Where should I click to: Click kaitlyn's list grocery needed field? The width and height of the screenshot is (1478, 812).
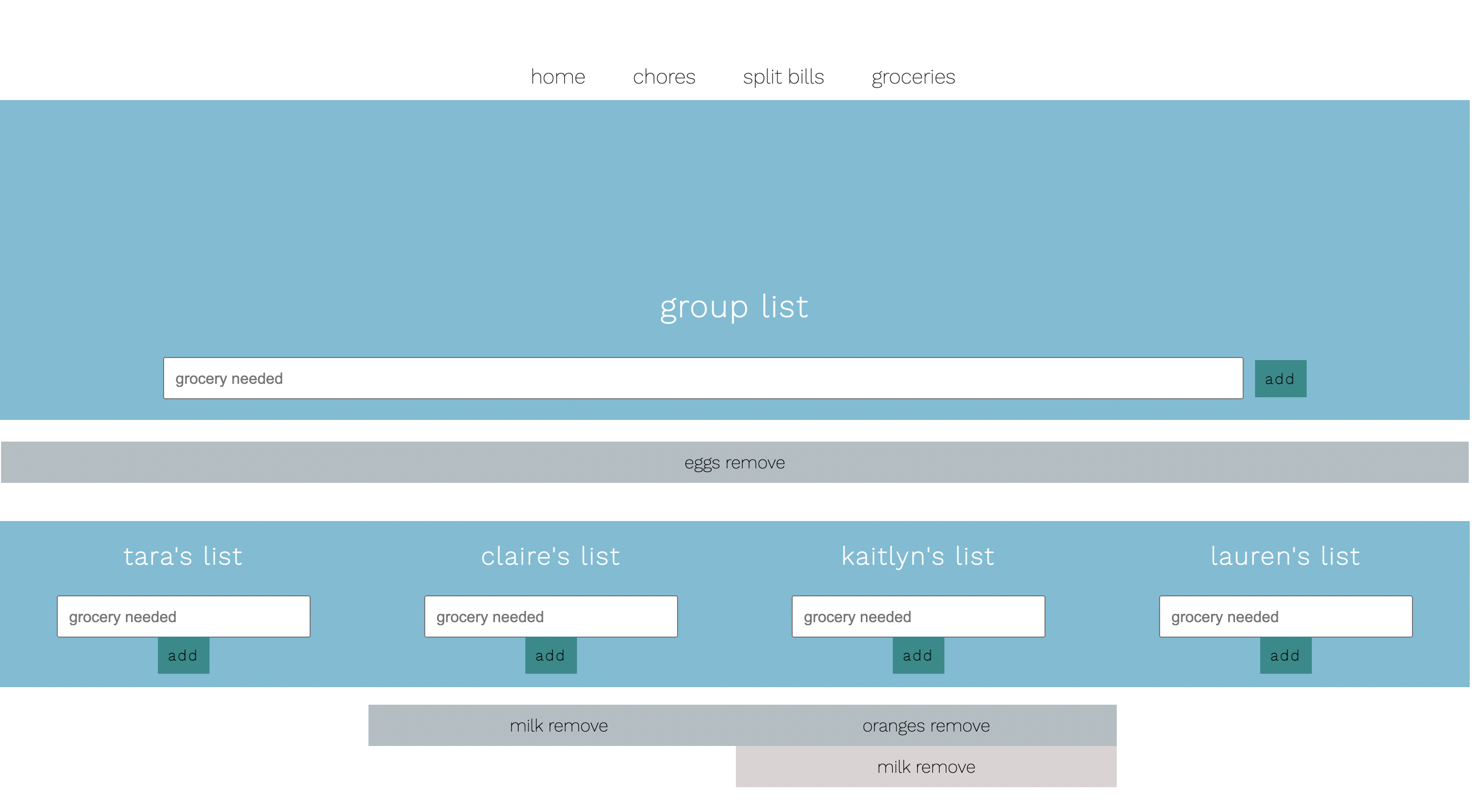918,616
